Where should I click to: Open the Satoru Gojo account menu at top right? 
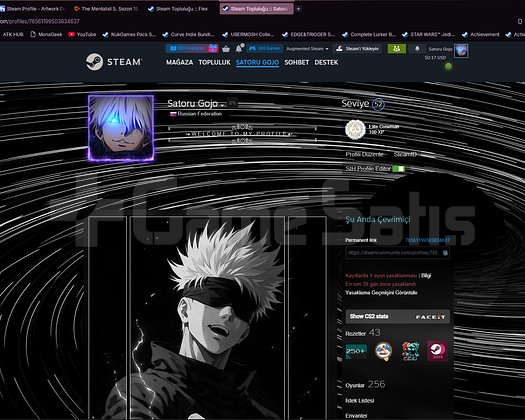(440, 49)
